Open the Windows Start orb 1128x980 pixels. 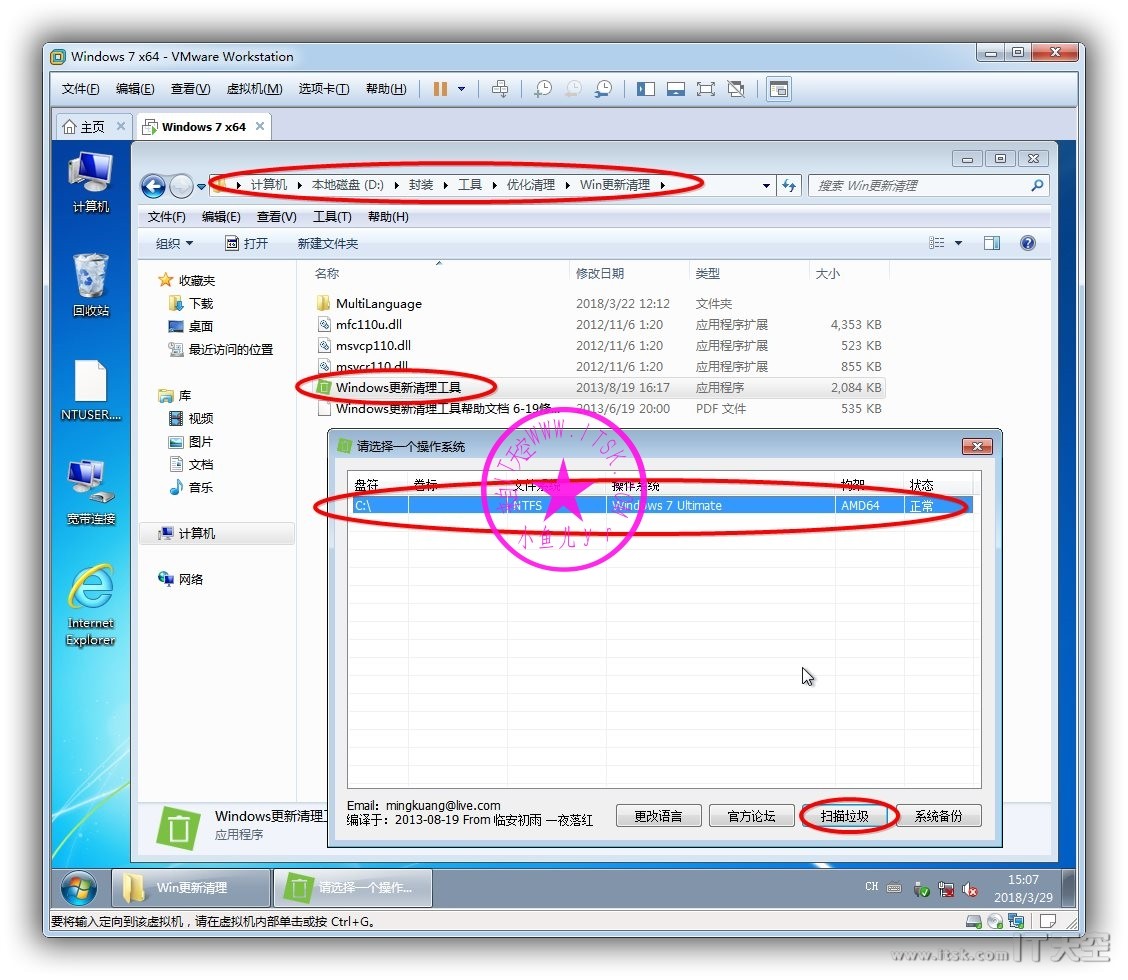pos(79,887)
